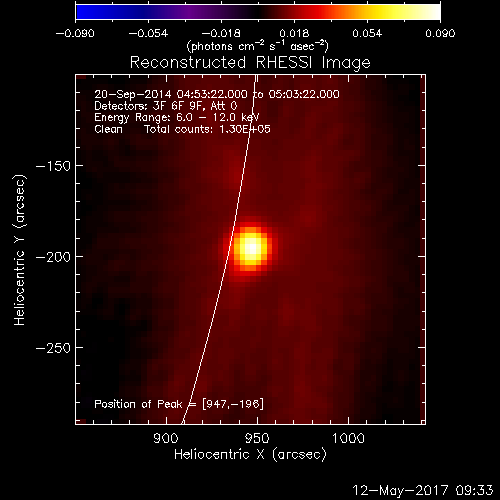500x500 pixels.
Task: Click the 'Total counts: 1.30E+05' text
Action: click(x=207, y=129)
